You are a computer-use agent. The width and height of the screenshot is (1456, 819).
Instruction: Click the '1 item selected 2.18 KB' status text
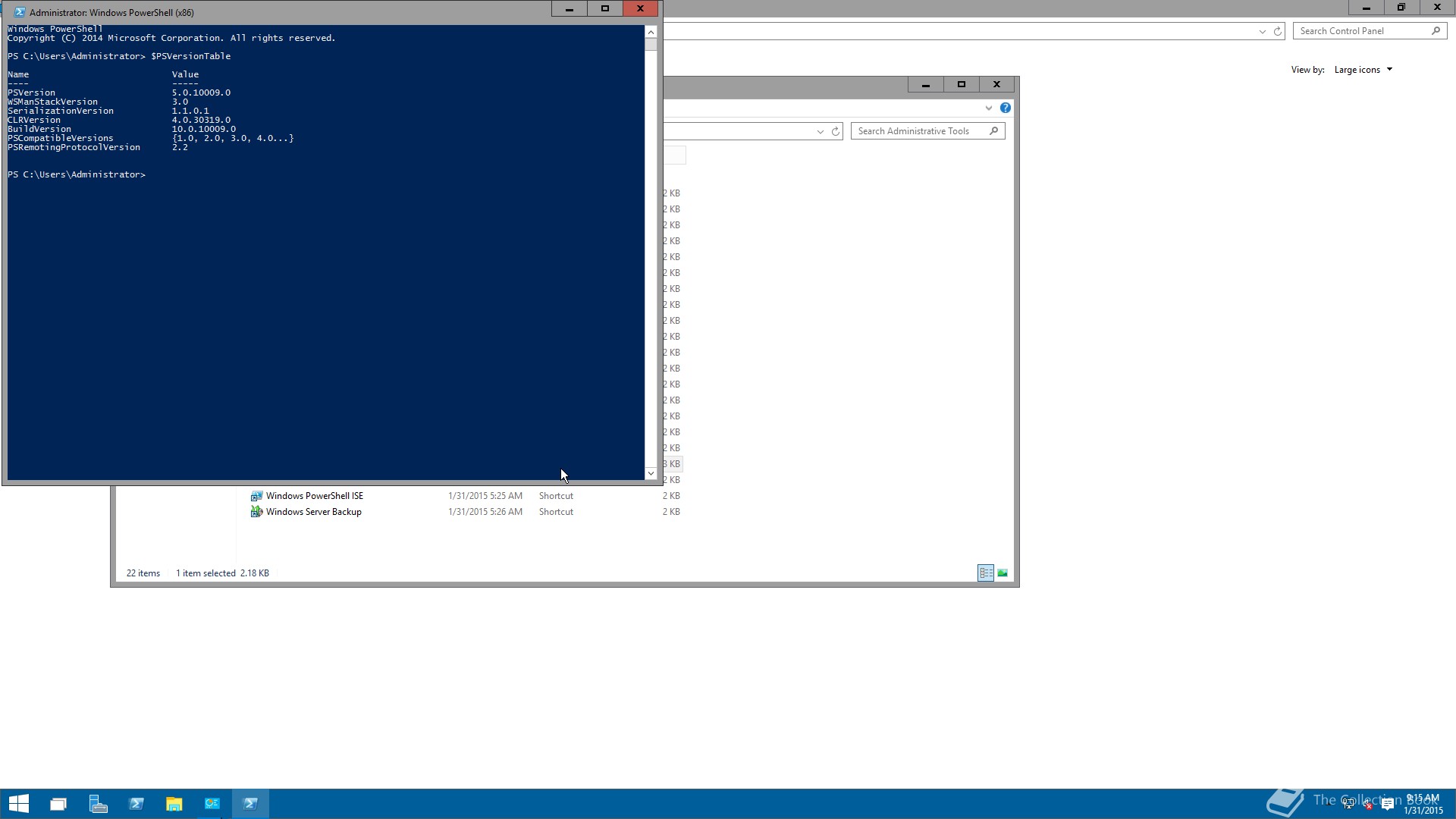click(222, 573)
